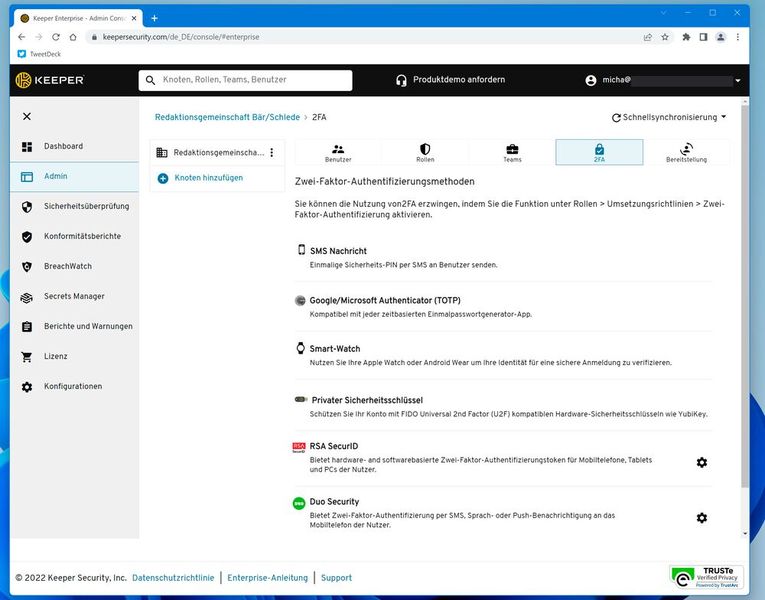Click the TRUSTe Verified Privacy badge
765x600 pixels.
pyautogui.click(x=706, y=577)
